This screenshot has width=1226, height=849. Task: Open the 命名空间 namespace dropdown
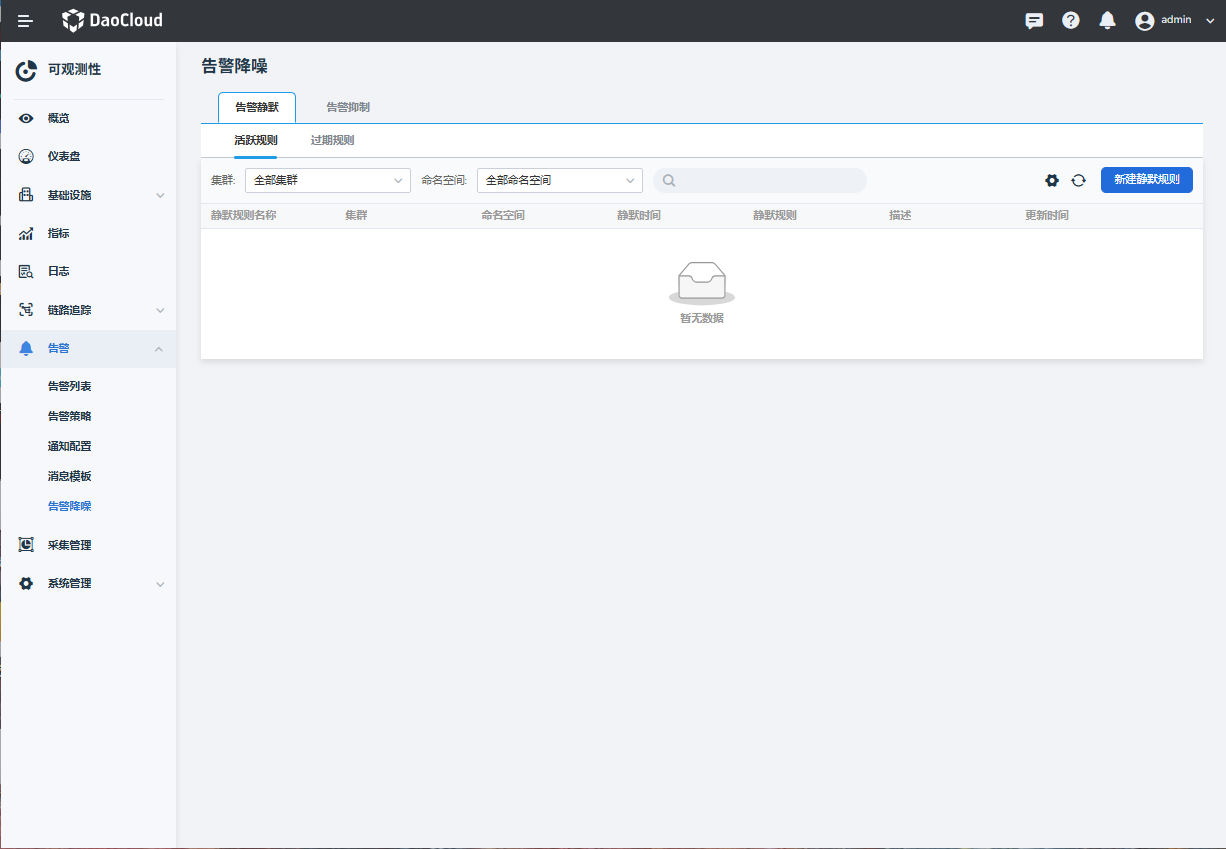559,180
